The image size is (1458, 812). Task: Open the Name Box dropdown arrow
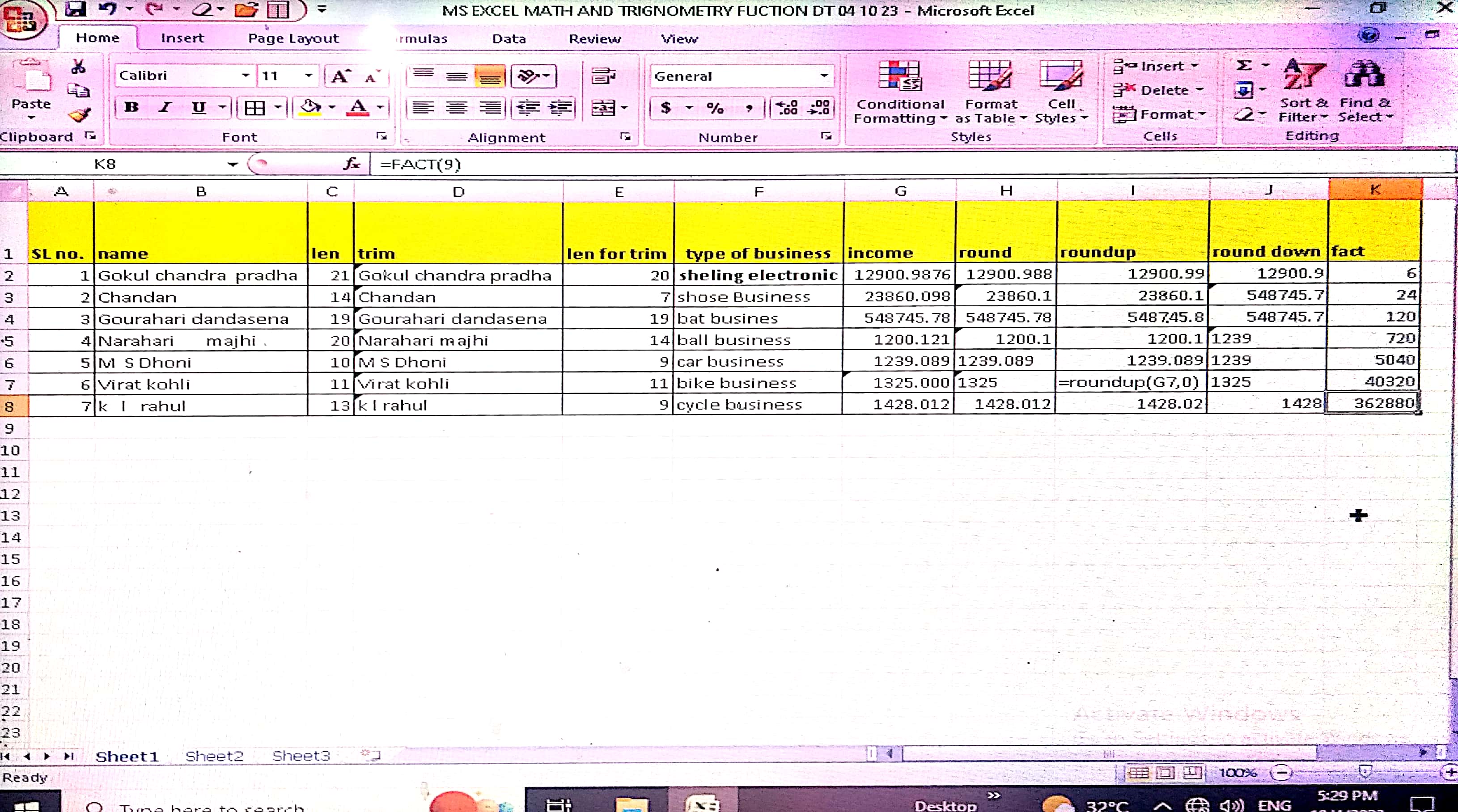pos(232,165)
